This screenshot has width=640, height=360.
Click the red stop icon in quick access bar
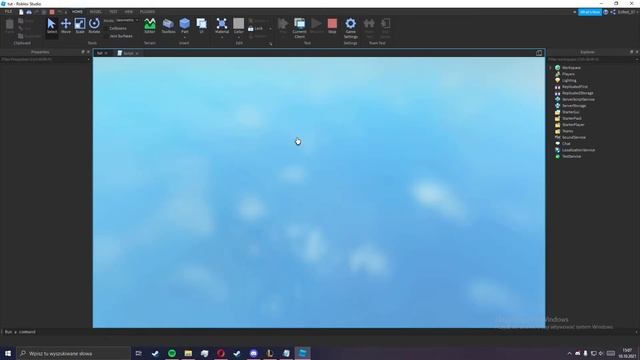[52, 12]
